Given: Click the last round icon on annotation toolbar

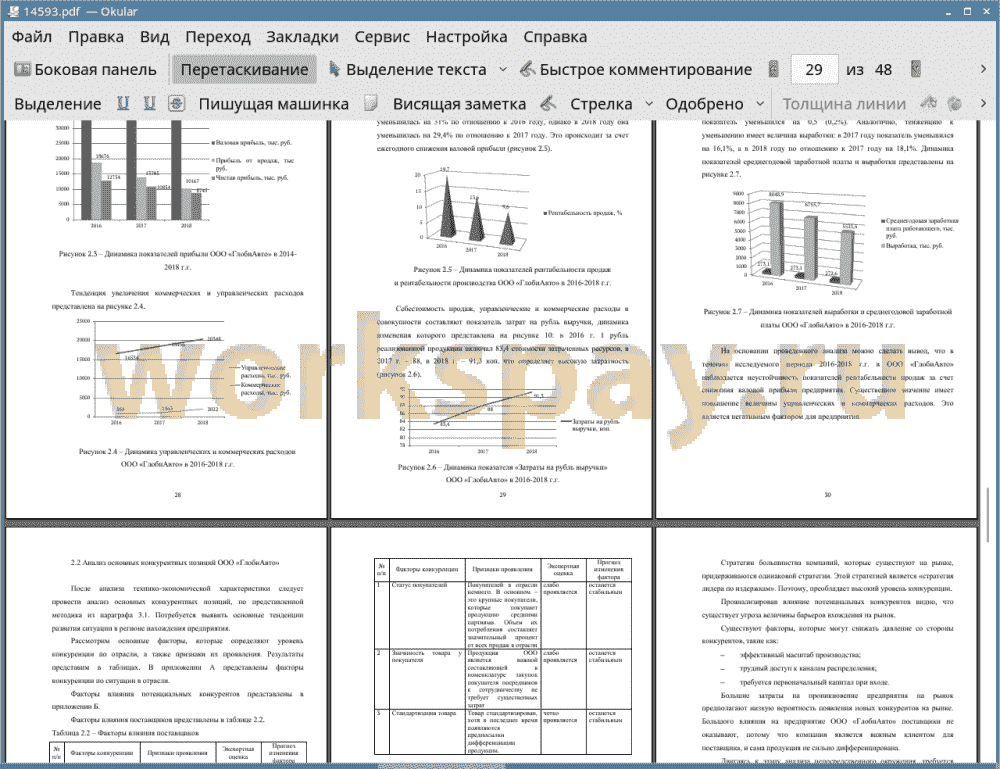Looking at the screenshot, I should coord(955,103).
